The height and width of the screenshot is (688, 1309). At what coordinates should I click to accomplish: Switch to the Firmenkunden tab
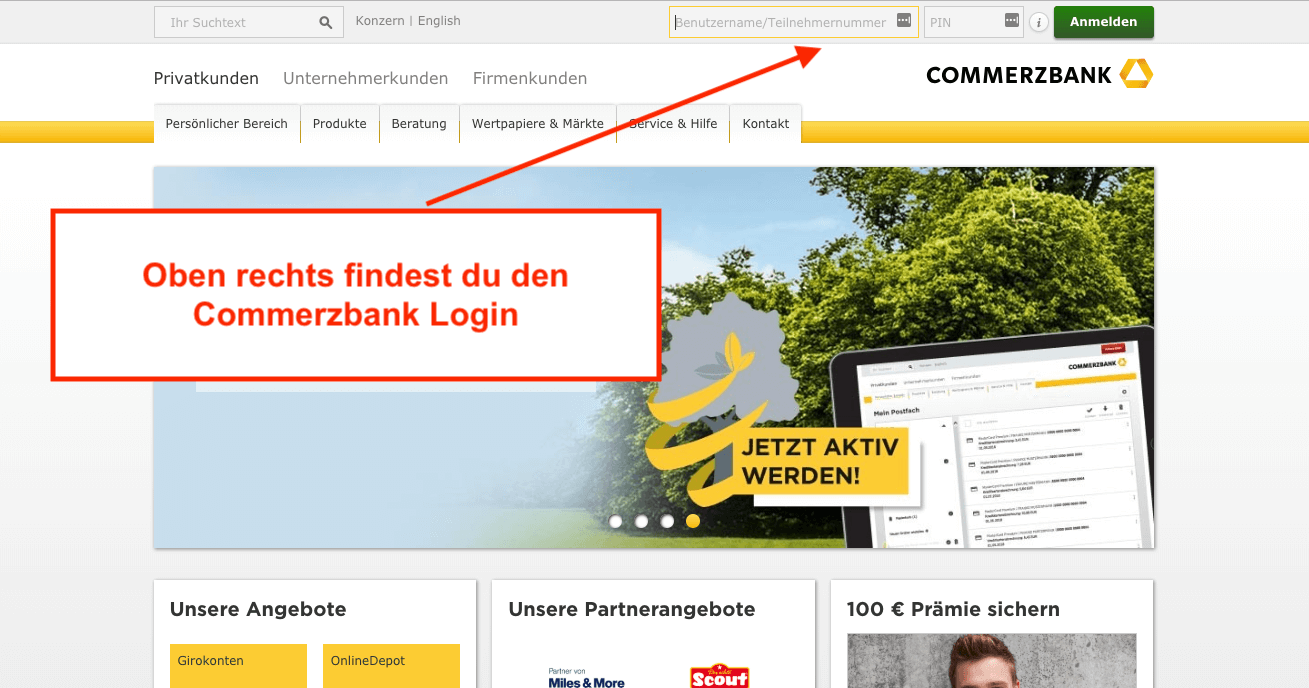[x=529, y=78]
